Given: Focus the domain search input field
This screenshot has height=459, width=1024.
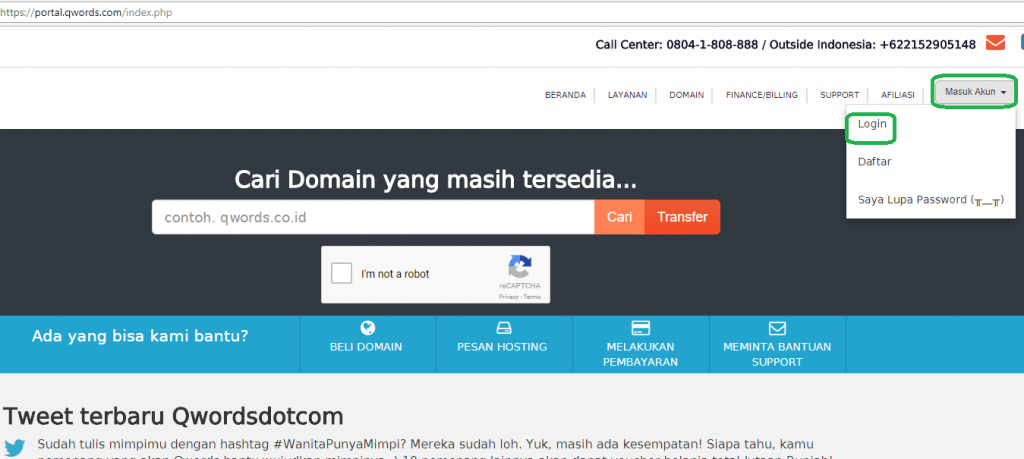Looking at the screenshot, I should click(372, 217).
